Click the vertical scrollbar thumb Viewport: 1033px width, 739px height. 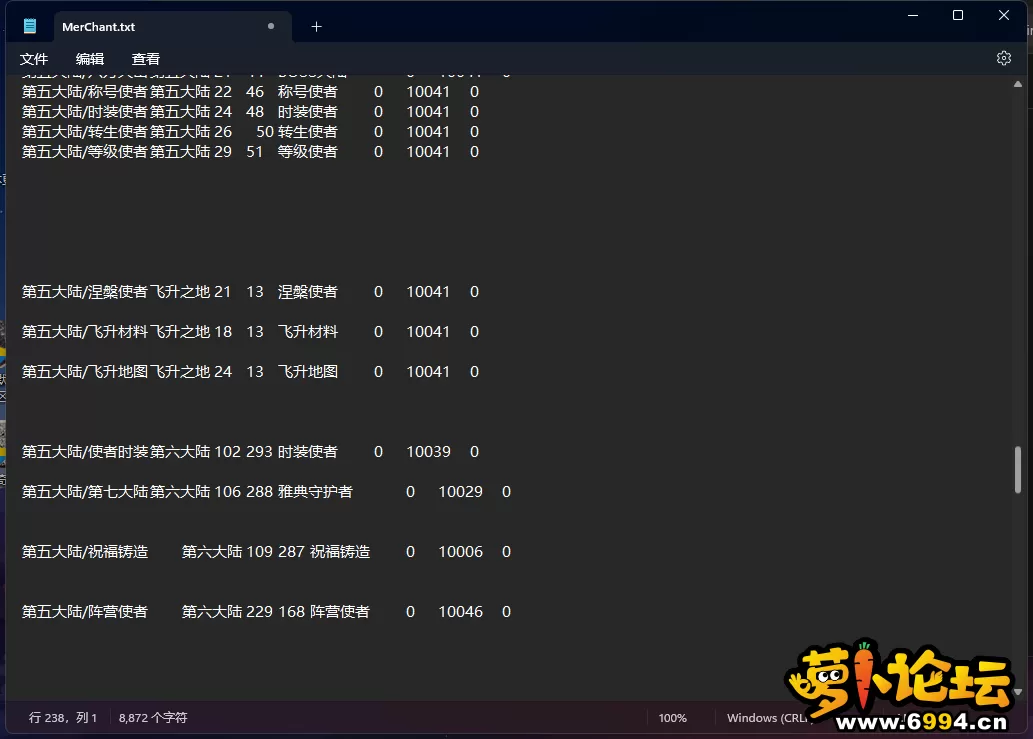click(1018, 470)
